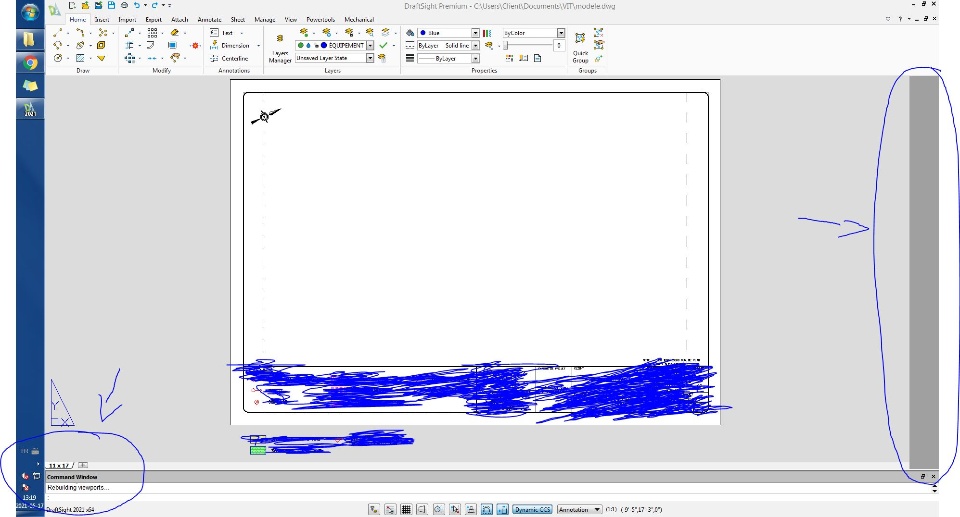
Task: Switch to the Home ribbon tab
Action: (x=78, y=20)
